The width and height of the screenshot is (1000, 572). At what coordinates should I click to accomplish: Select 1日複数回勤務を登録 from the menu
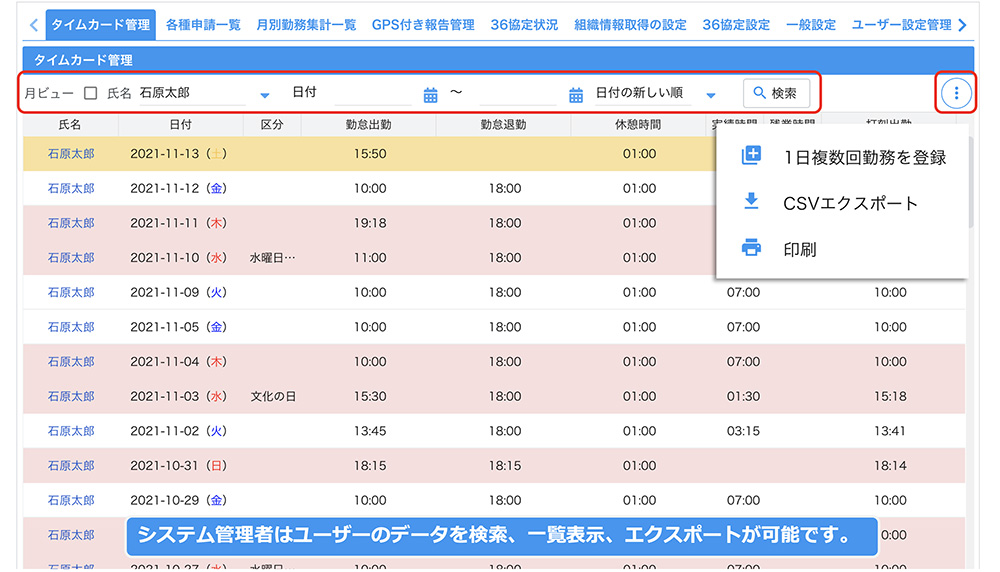[842, 157]
